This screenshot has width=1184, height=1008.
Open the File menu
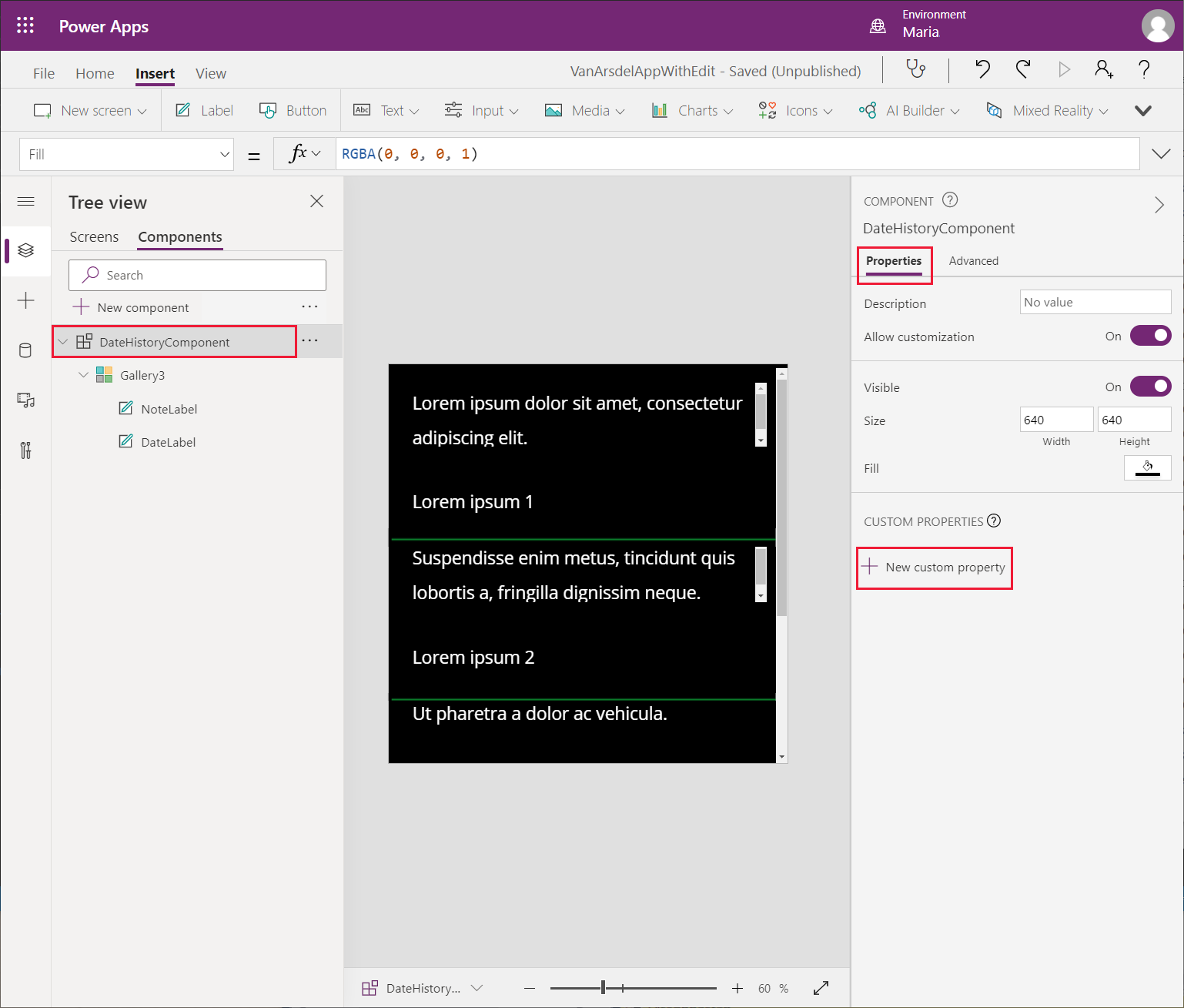click(44, 73)
